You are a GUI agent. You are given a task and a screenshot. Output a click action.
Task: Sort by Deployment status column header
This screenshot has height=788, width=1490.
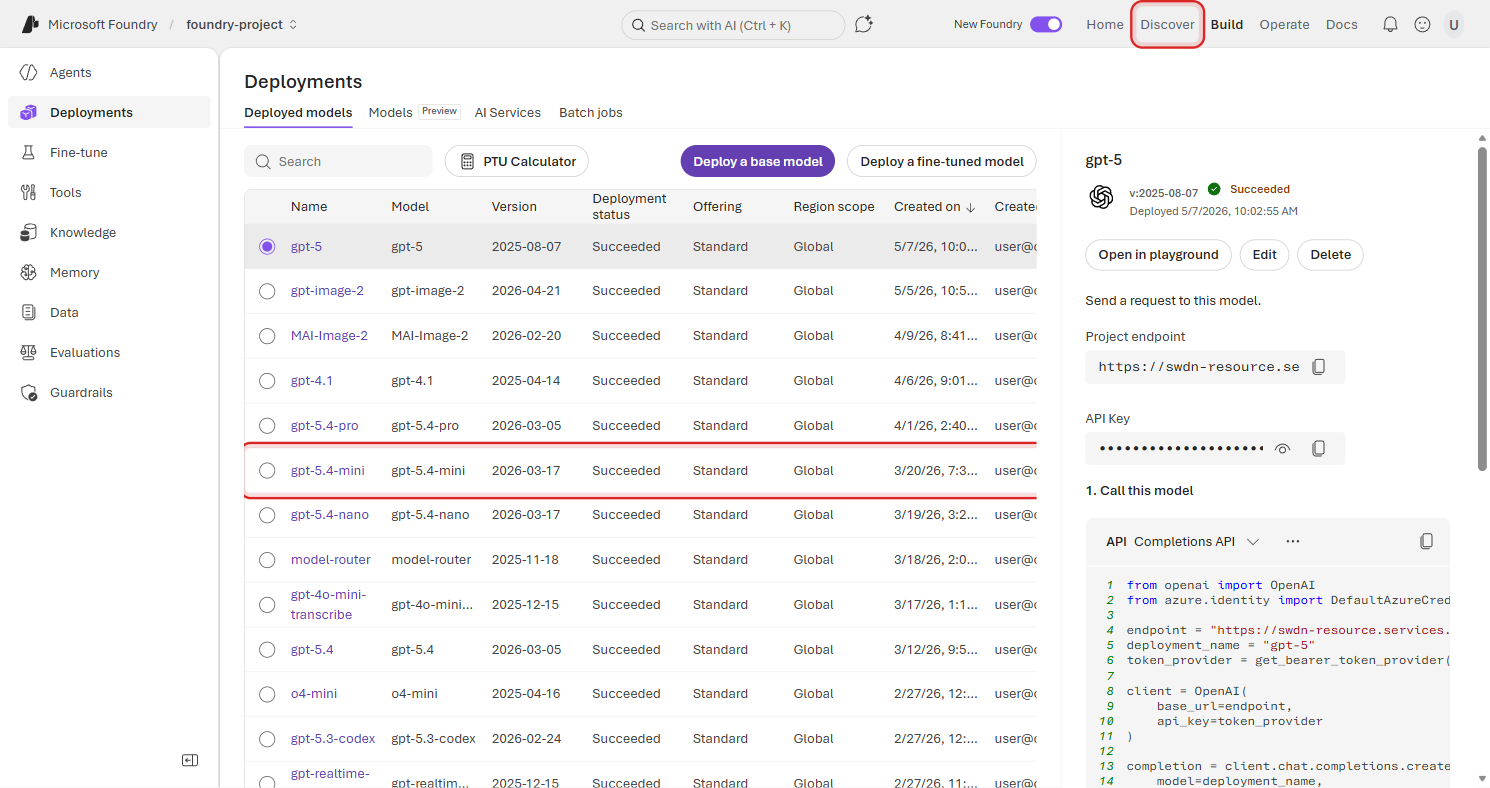(629, 207)
